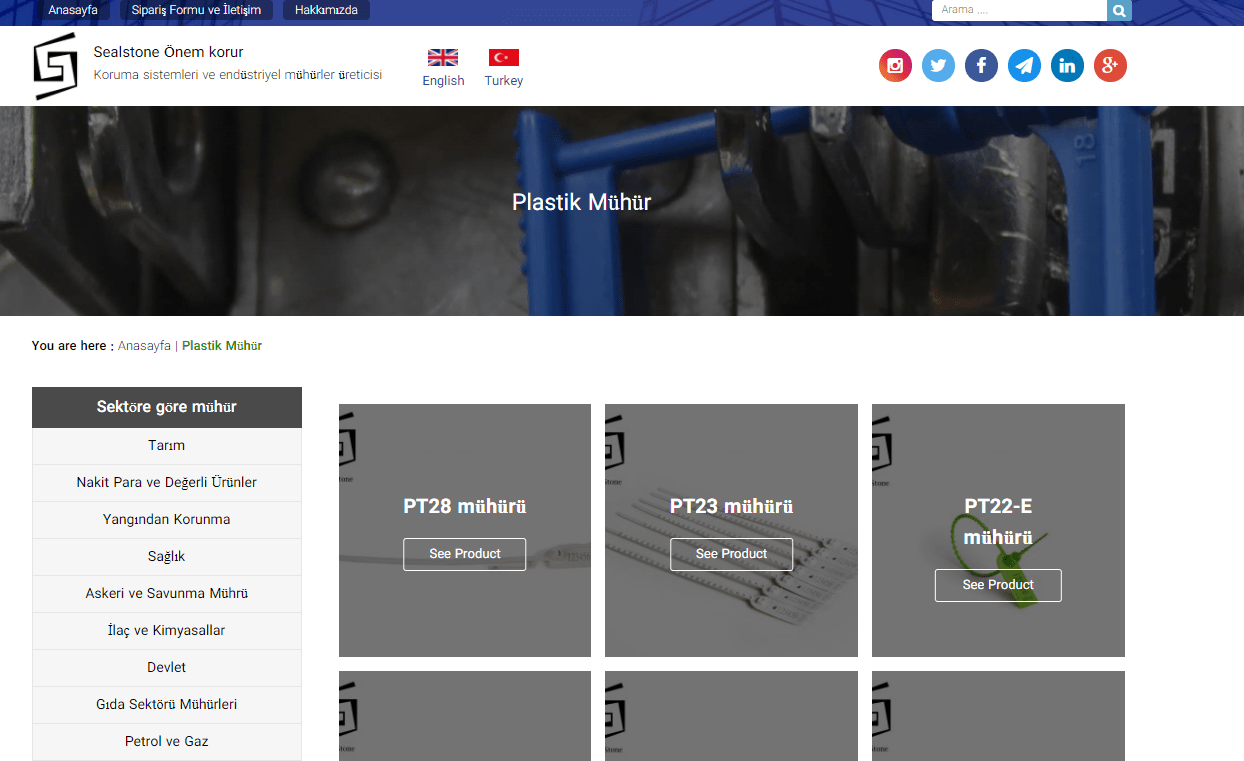The height and width of the screenshot is (761, 1244).
Task: Open the Hakkımızda menu item
Action: pyautogui.click(x=326, y=10)
